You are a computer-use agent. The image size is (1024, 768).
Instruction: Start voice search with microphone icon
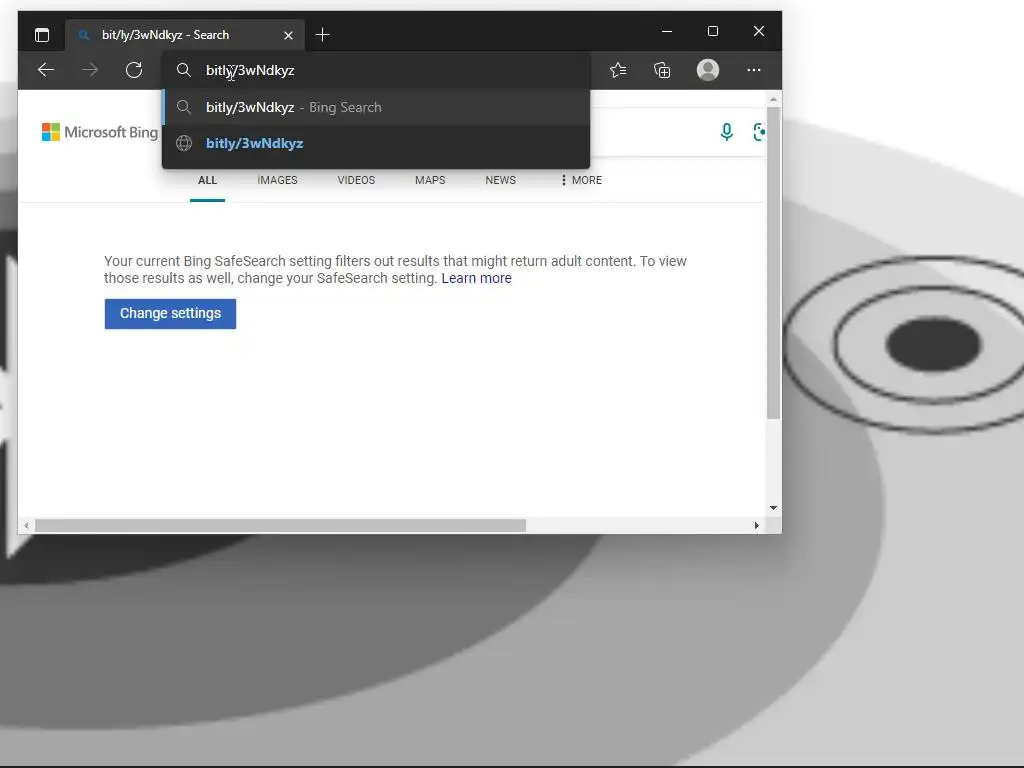[x=726, y=132]
